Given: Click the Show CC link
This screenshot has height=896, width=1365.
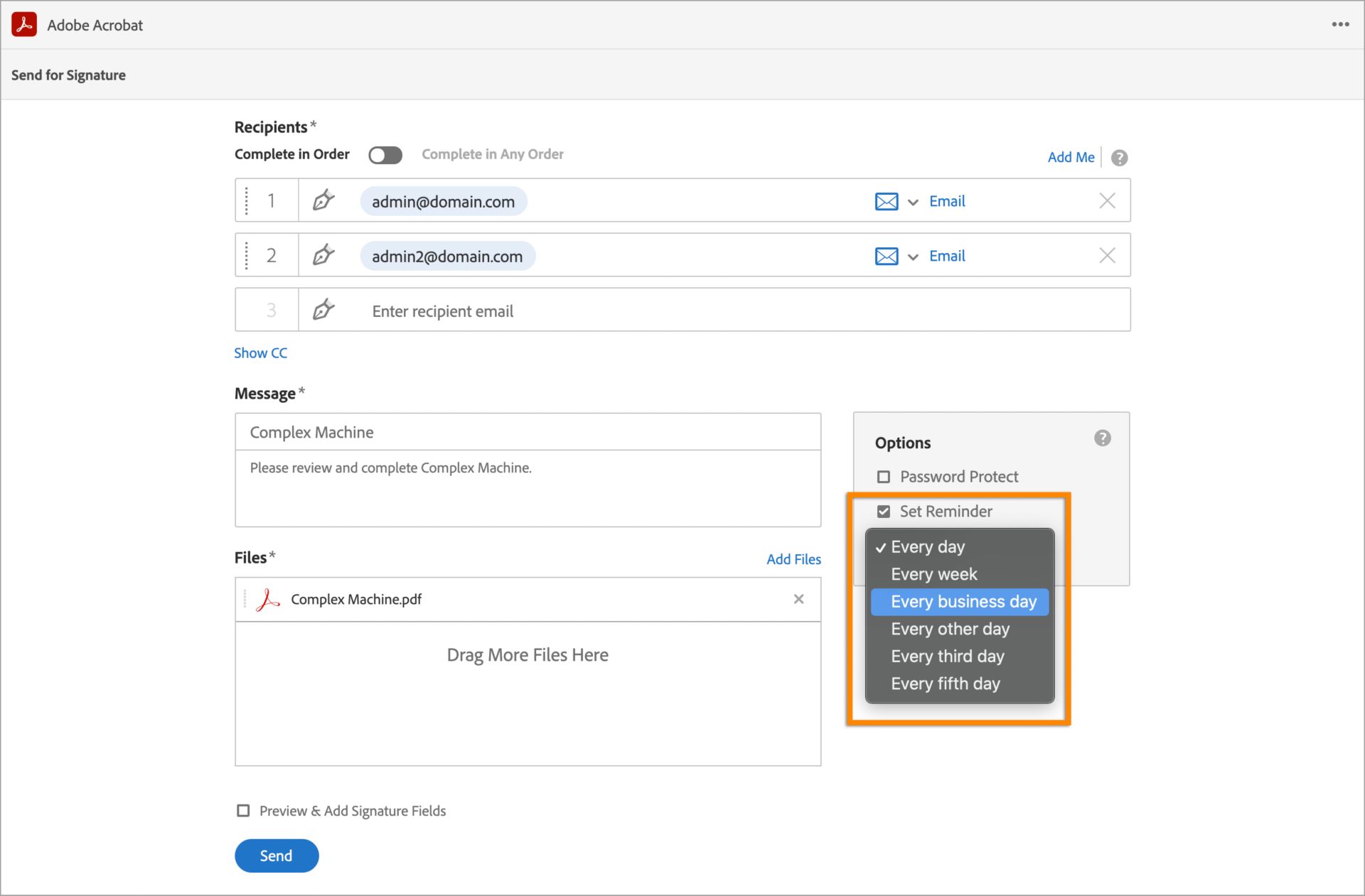Looking at the screenshot, I should coord(262,352).
